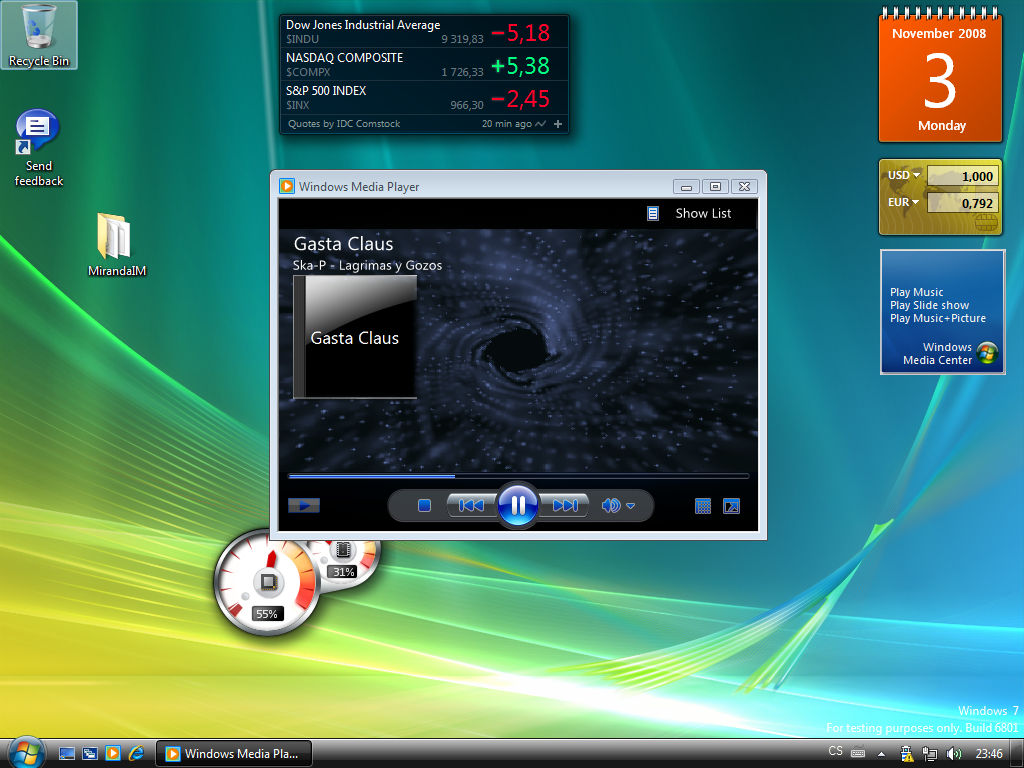This screenshot has height=768, width=1024.
Task: Open the Windows Start menu
Action: coord(25,753)
